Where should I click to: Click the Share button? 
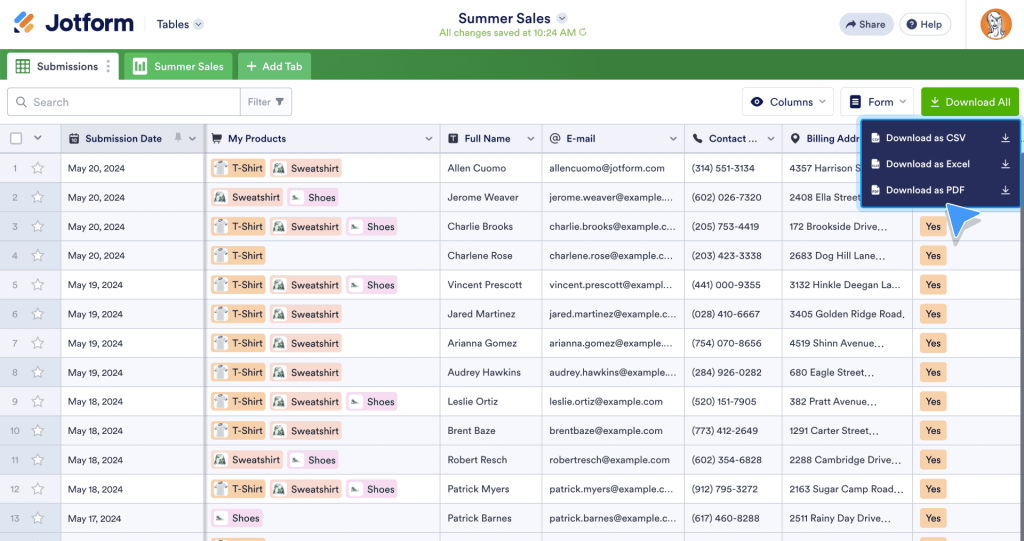pos(864,24)
